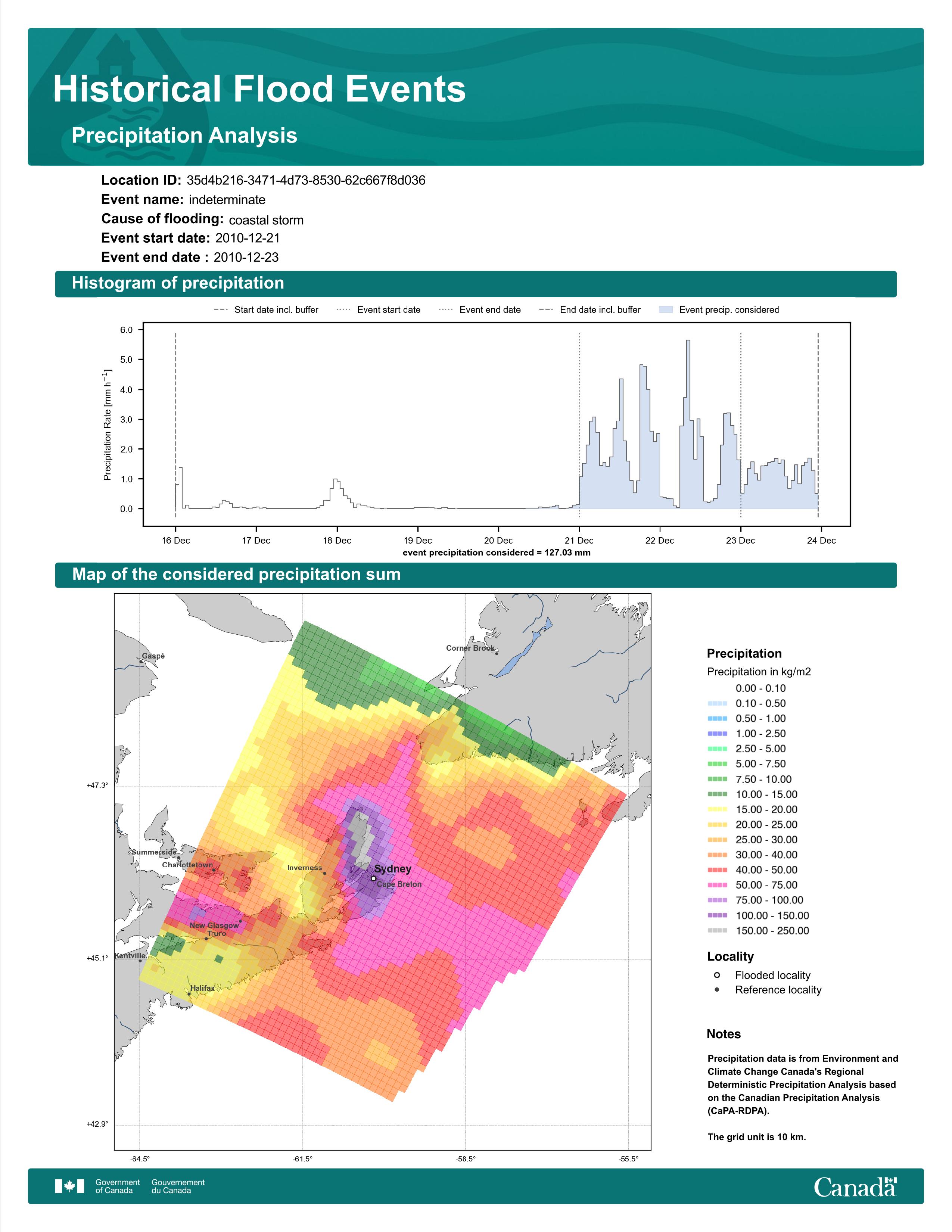
Task: Click the Start date incl. buffer legend entry
Action: pyautogui.click(x=266, y=310)
